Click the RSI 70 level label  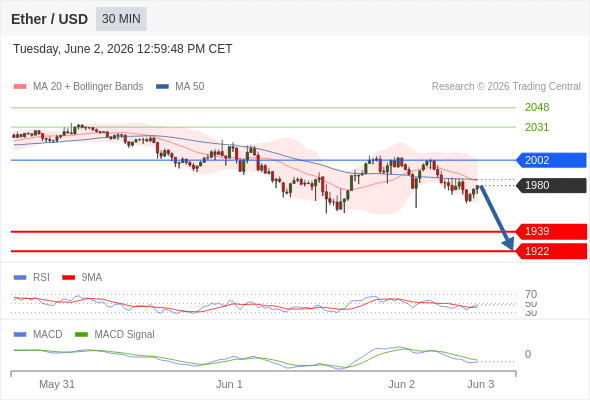[x=531, y=294]
